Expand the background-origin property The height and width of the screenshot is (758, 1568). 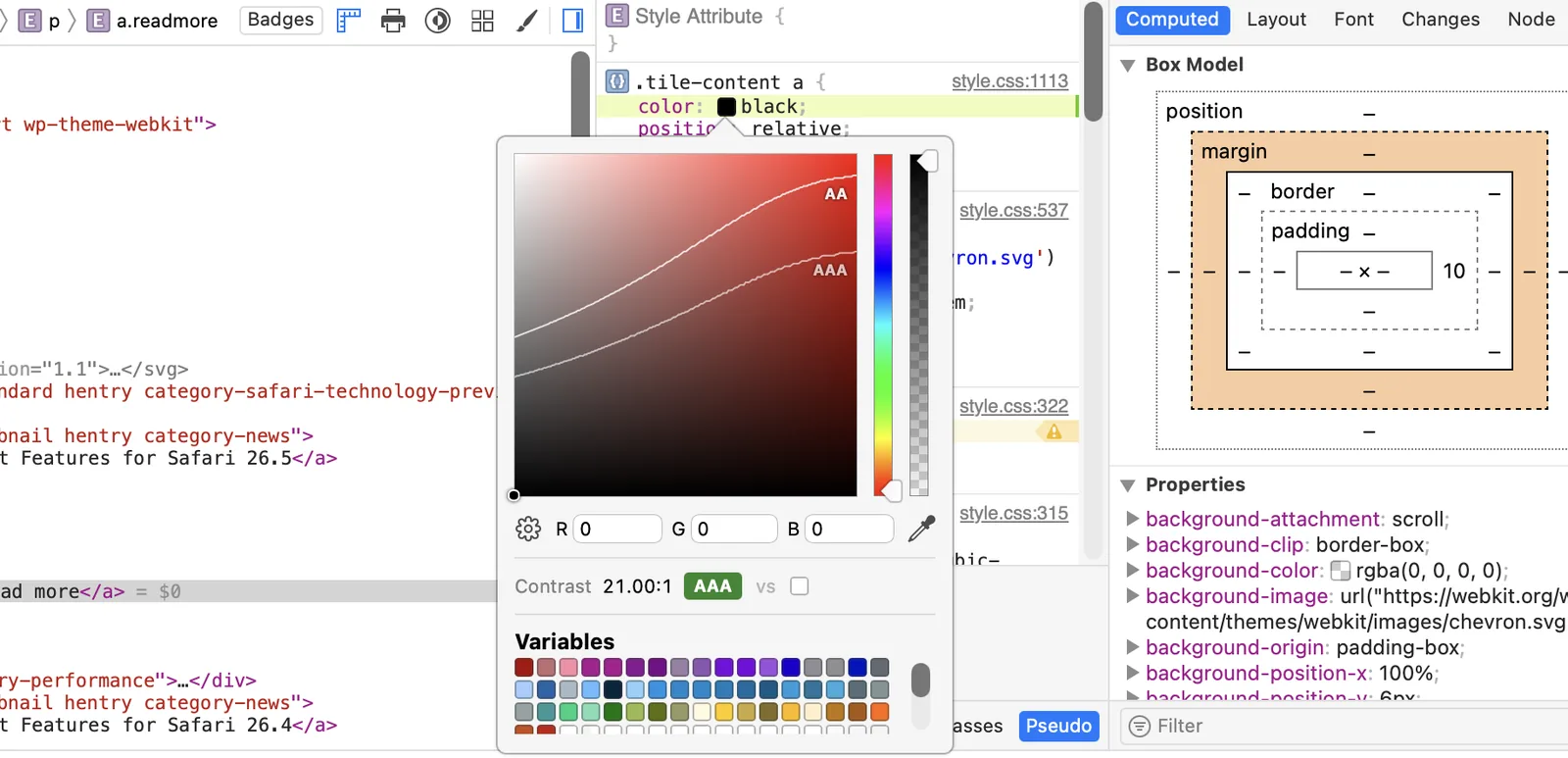[x=1132, y=647]
